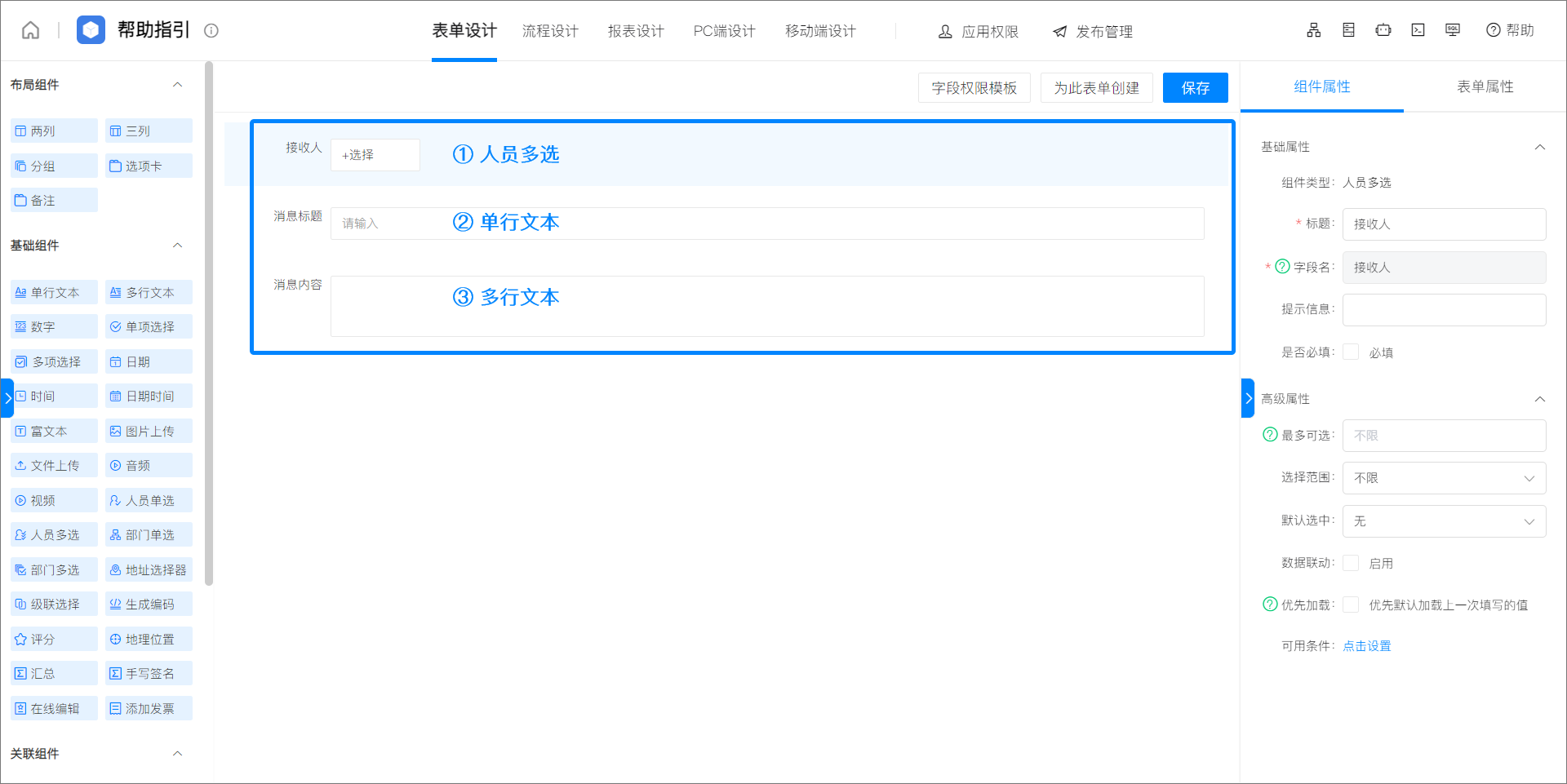Go to the home icon
The width and height of the screenshot is (1567, 784).
[30, 30]
